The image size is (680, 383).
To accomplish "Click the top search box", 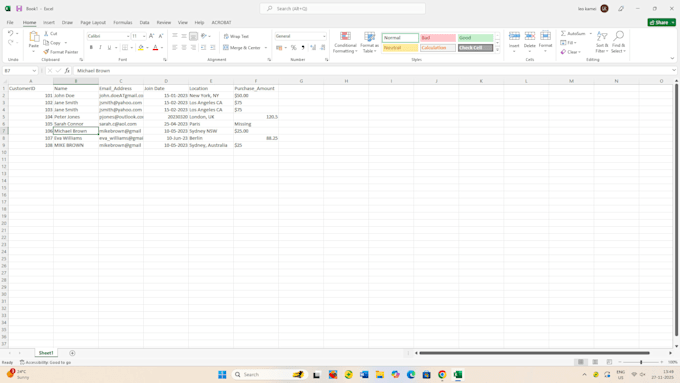I will (343, 9).
